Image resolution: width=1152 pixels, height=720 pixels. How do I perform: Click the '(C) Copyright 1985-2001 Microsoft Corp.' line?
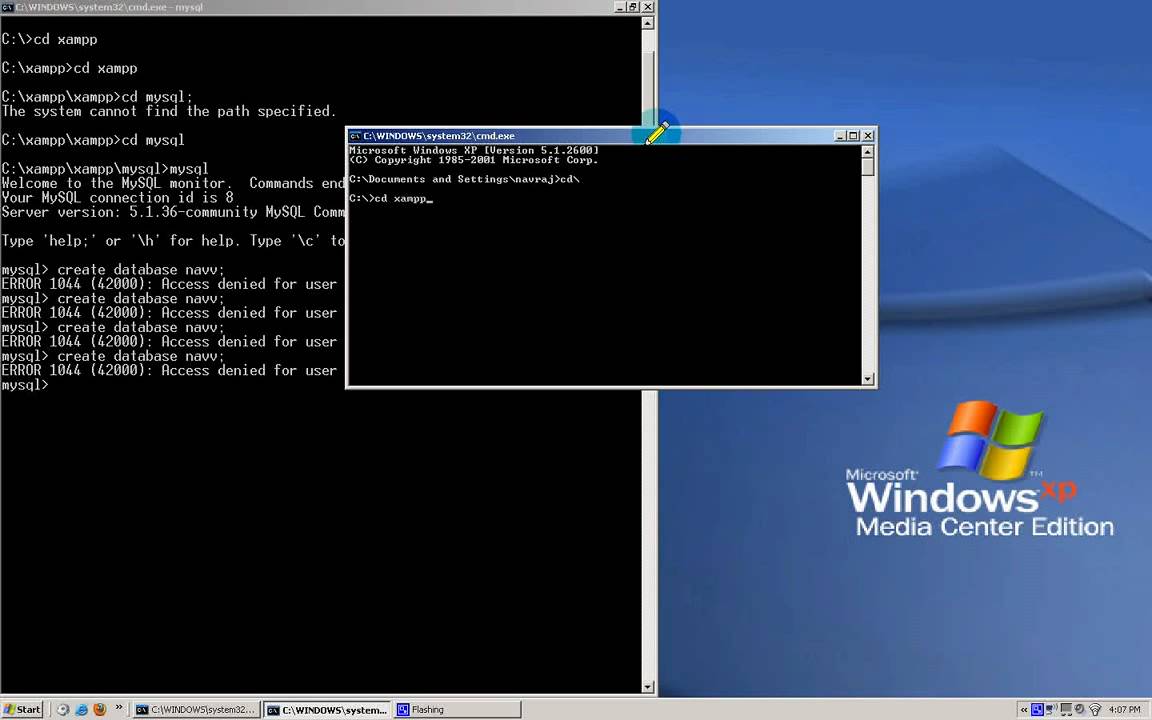pyautogui.click(x=474, y=159)
